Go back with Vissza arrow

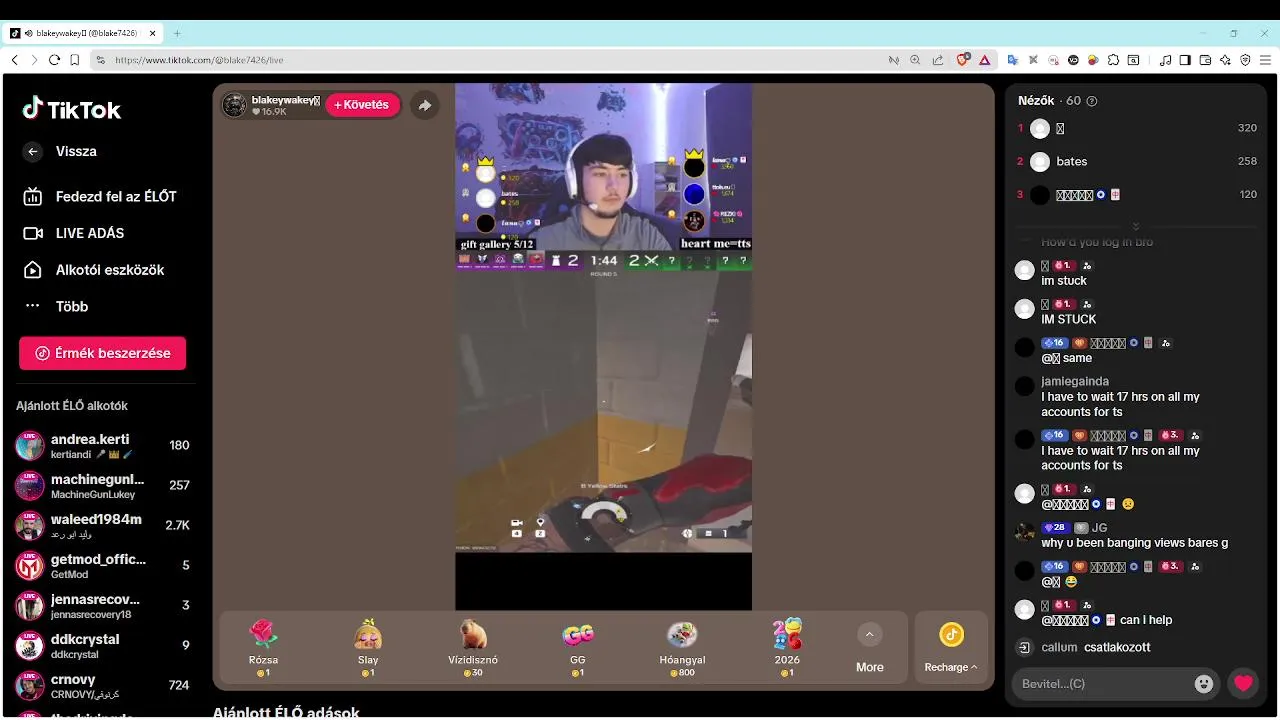(x=33, y=151)
